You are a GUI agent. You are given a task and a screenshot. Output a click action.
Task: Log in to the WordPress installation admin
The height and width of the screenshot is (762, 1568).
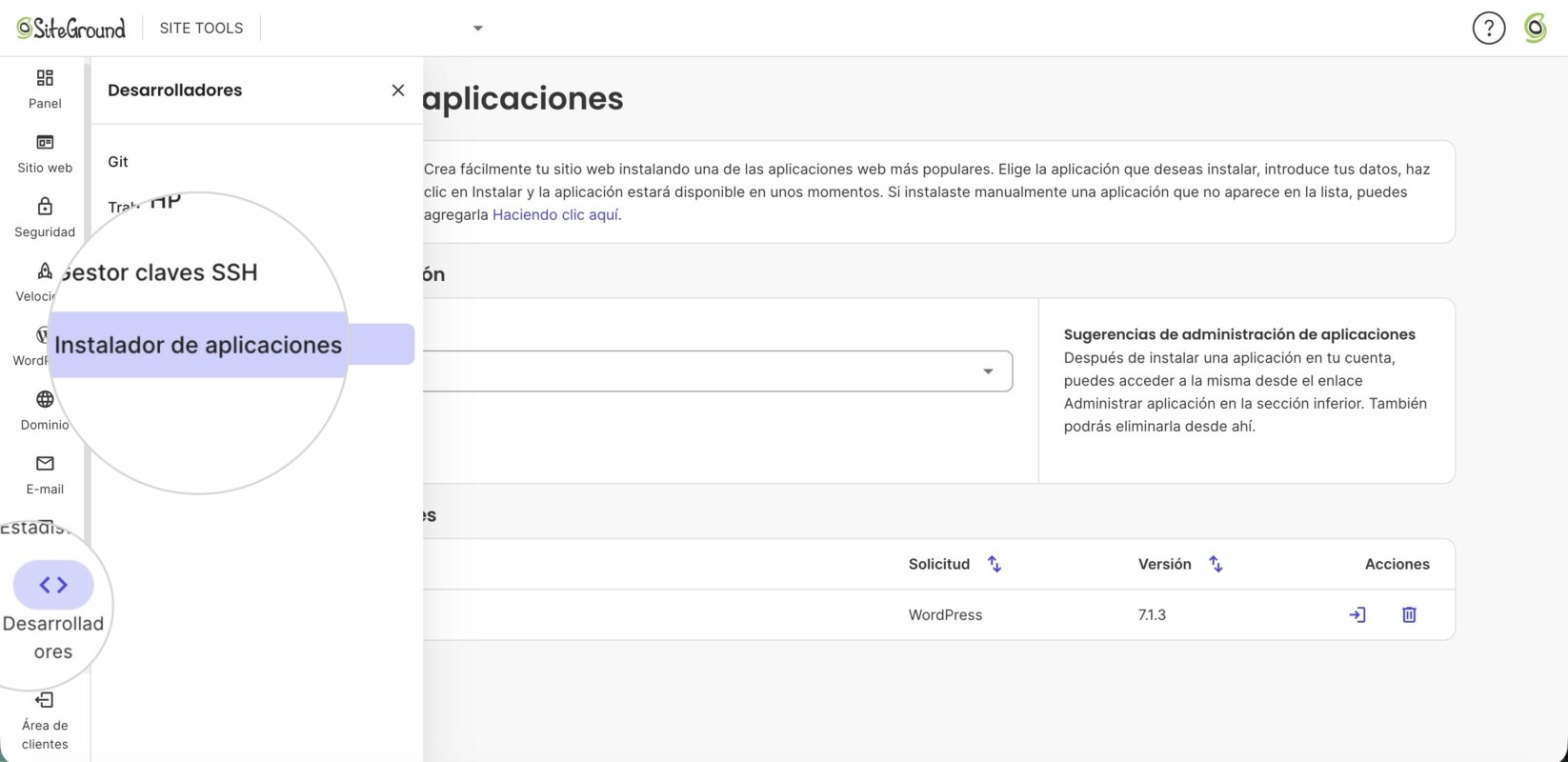1357,615
